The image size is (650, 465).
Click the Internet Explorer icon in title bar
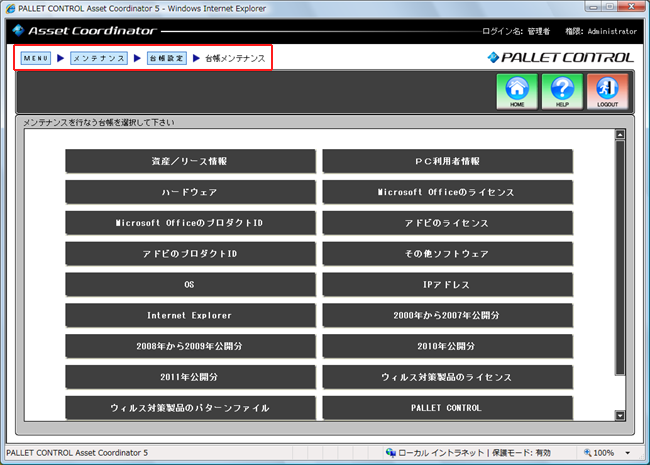pyautogui.click(x=10, y=8)
